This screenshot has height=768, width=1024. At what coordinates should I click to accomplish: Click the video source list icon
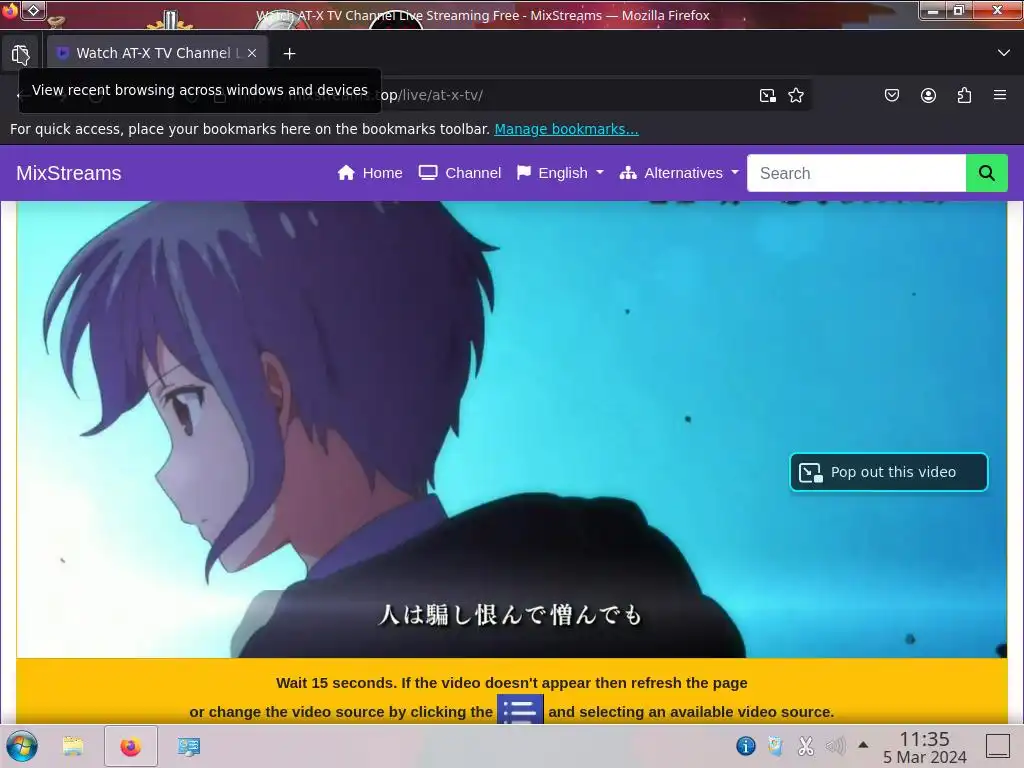[520, 710]
